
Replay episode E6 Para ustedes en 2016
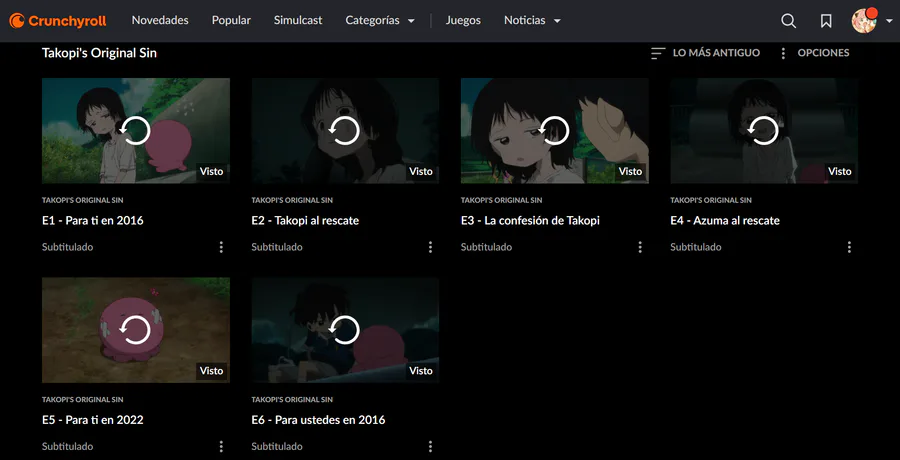point(345,330)
